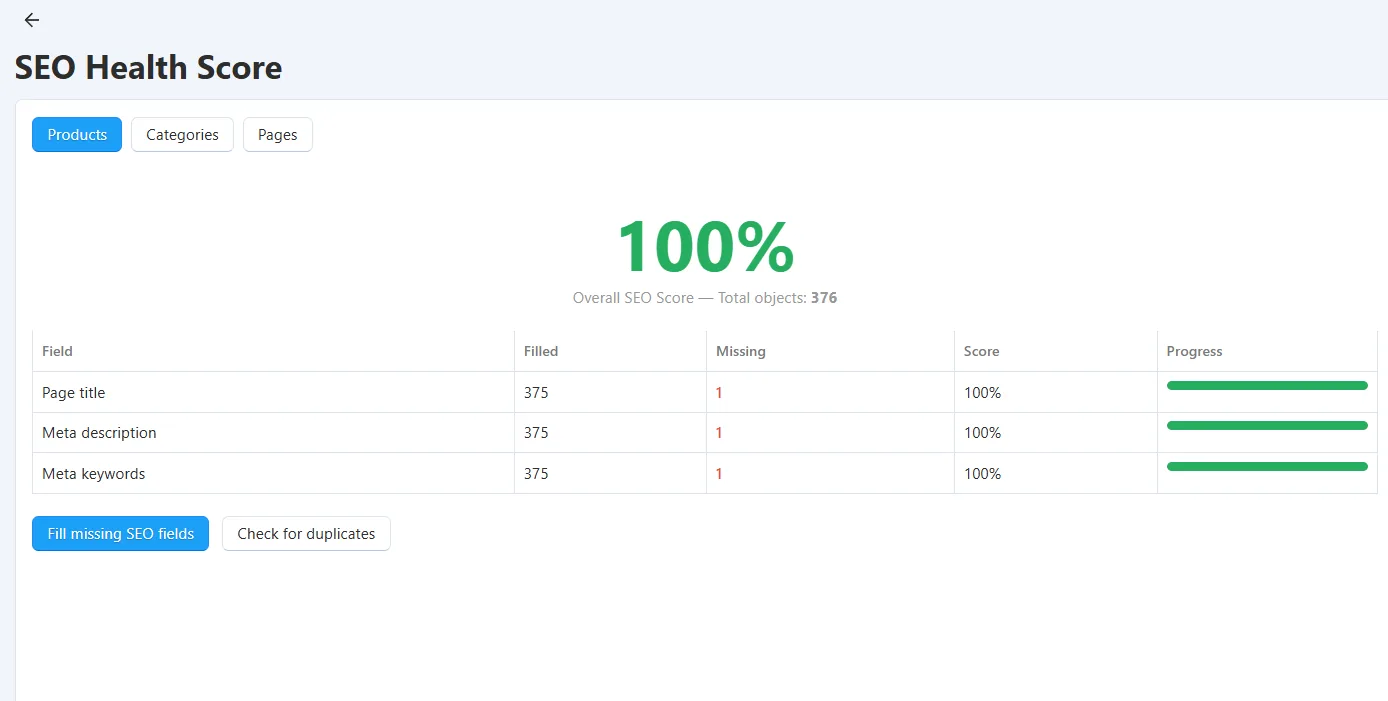Click Missing value 1 in Page title row
Image resolution: width=1388 pixels, height=701 pixels.
[x=719, y=393]
